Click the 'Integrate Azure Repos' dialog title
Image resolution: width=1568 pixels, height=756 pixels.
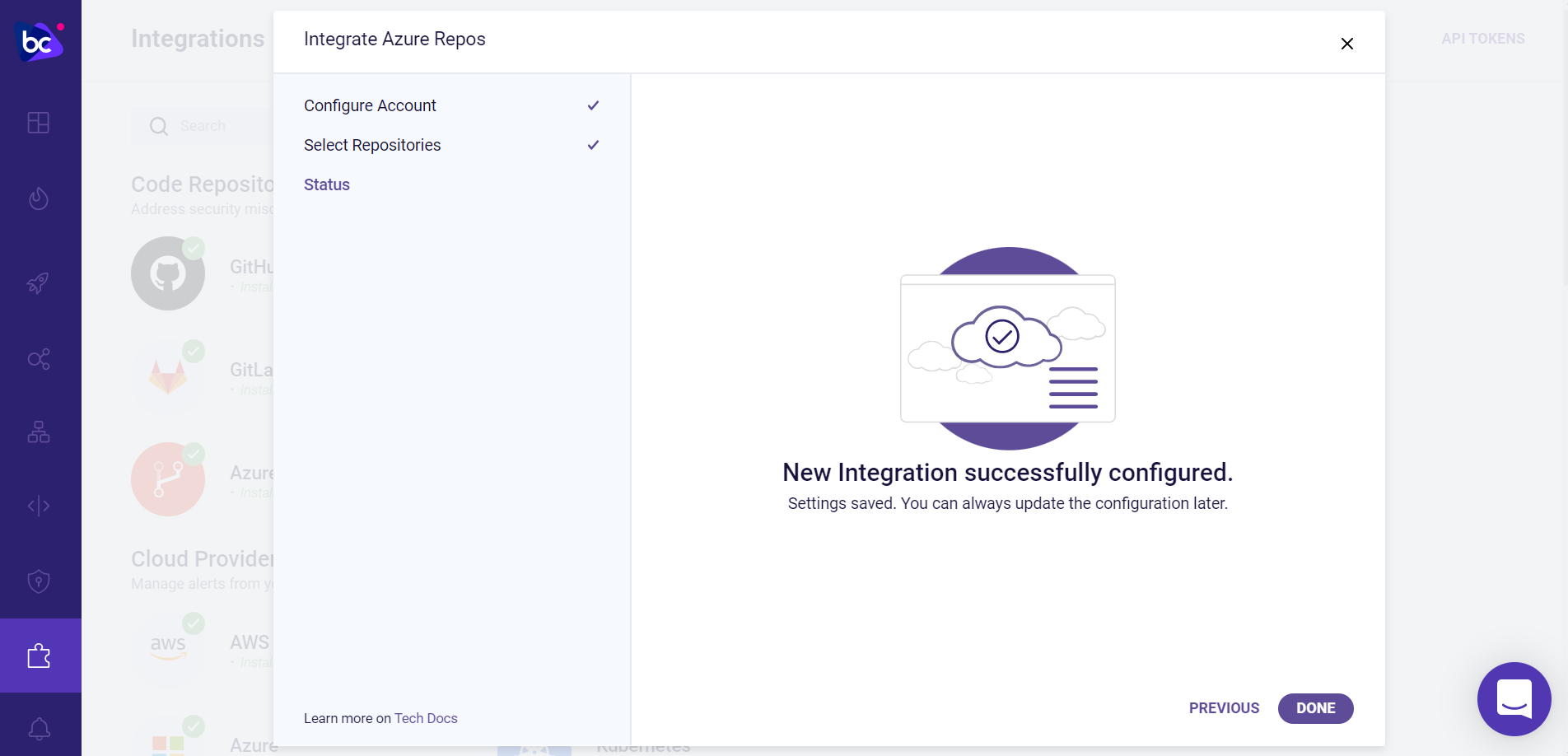[394, 39]
